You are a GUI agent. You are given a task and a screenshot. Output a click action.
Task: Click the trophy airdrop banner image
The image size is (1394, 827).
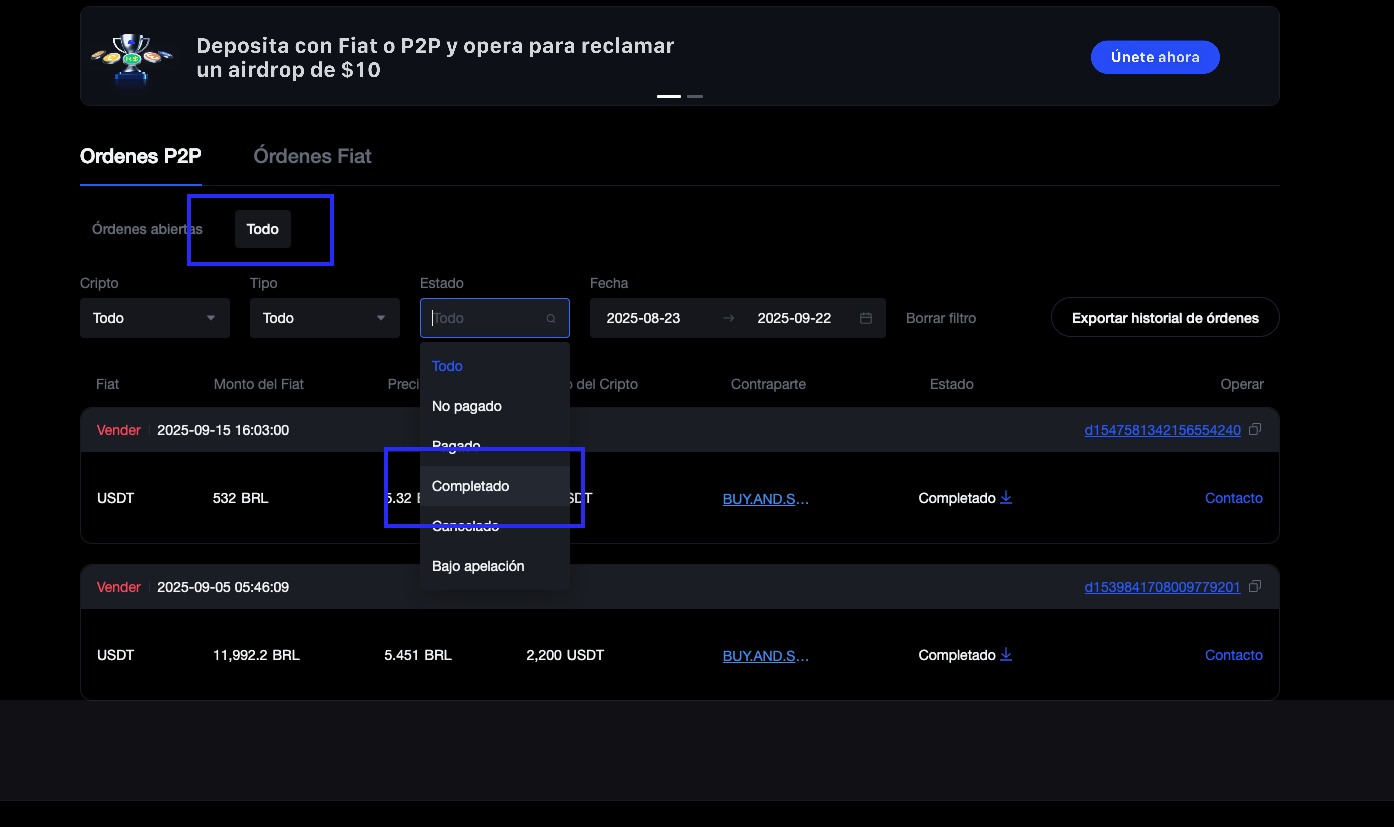(x=132, y=57)
